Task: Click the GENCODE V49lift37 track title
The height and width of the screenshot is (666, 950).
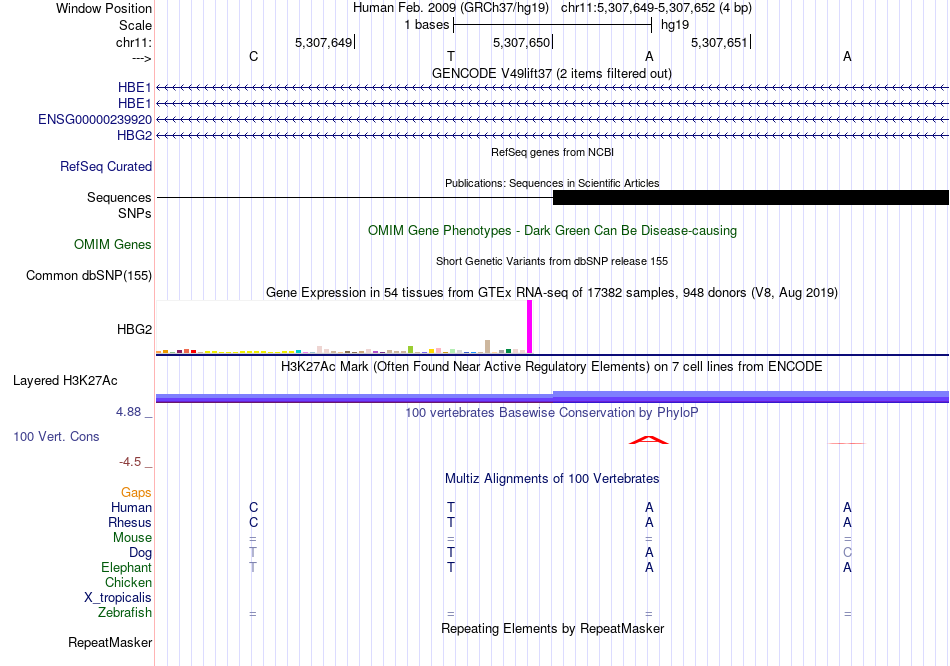Action: (x=551, y=73)
